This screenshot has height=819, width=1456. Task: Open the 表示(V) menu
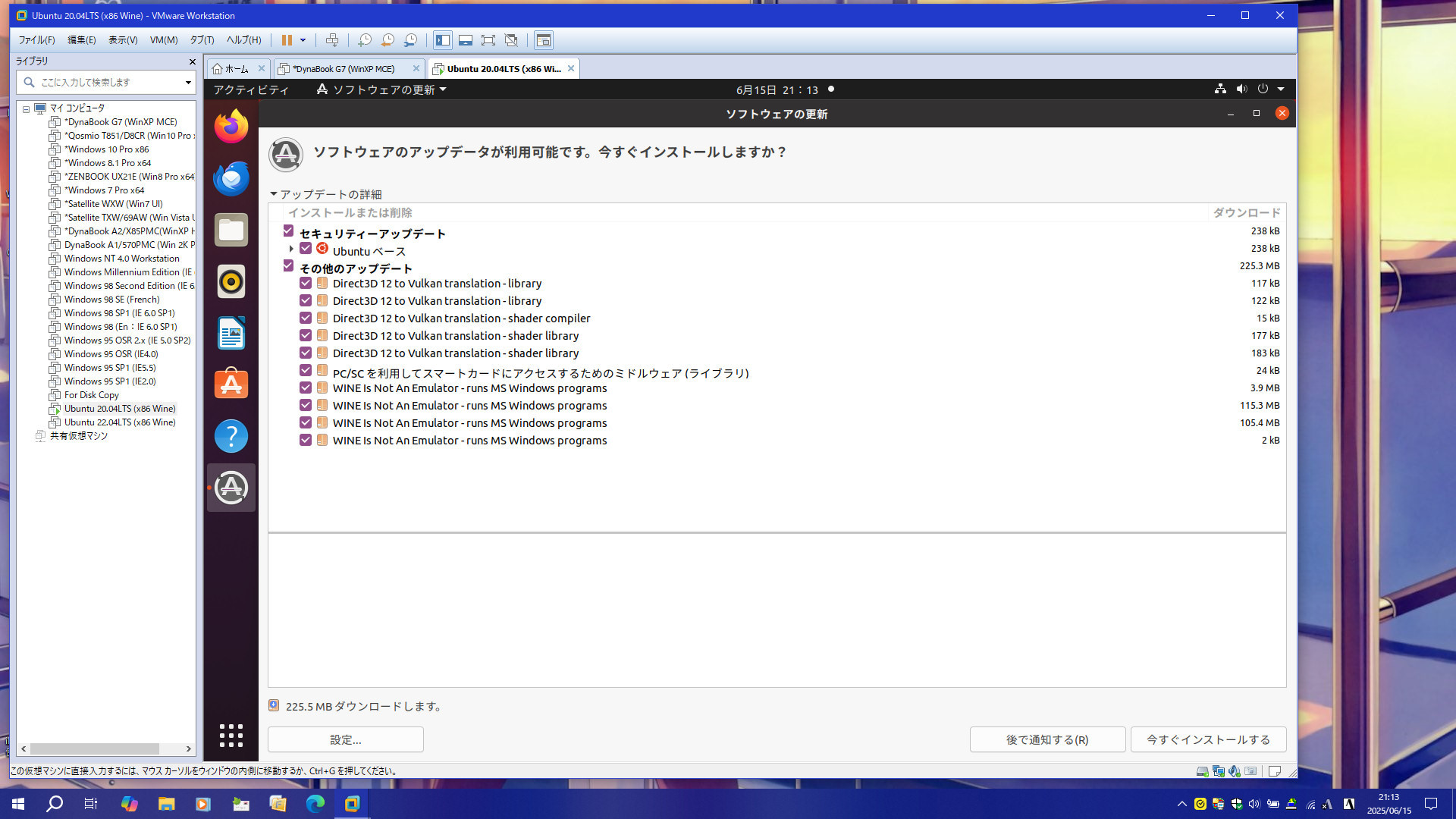tap(123, 40)
